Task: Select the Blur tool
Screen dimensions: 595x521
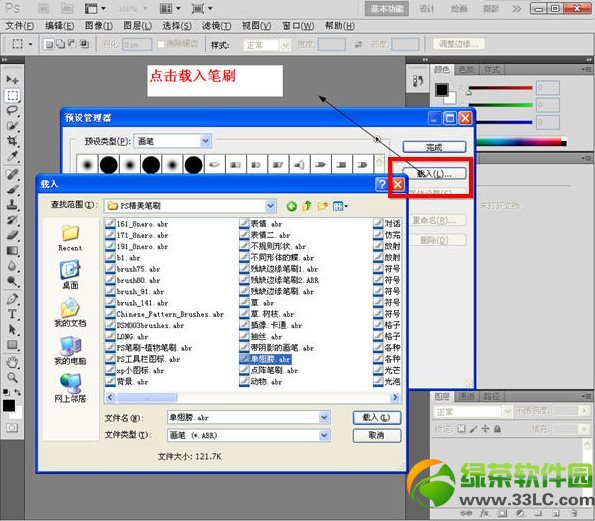Action: [x=12, y=266]
